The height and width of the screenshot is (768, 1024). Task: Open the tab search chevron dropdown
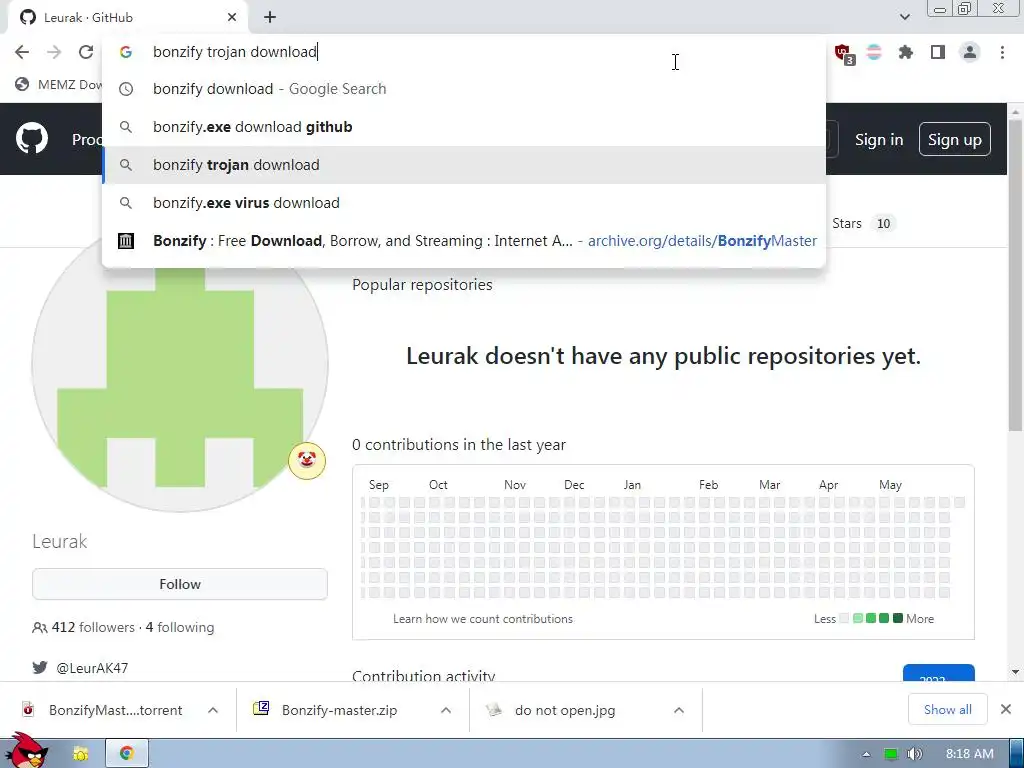coord(904,17)
